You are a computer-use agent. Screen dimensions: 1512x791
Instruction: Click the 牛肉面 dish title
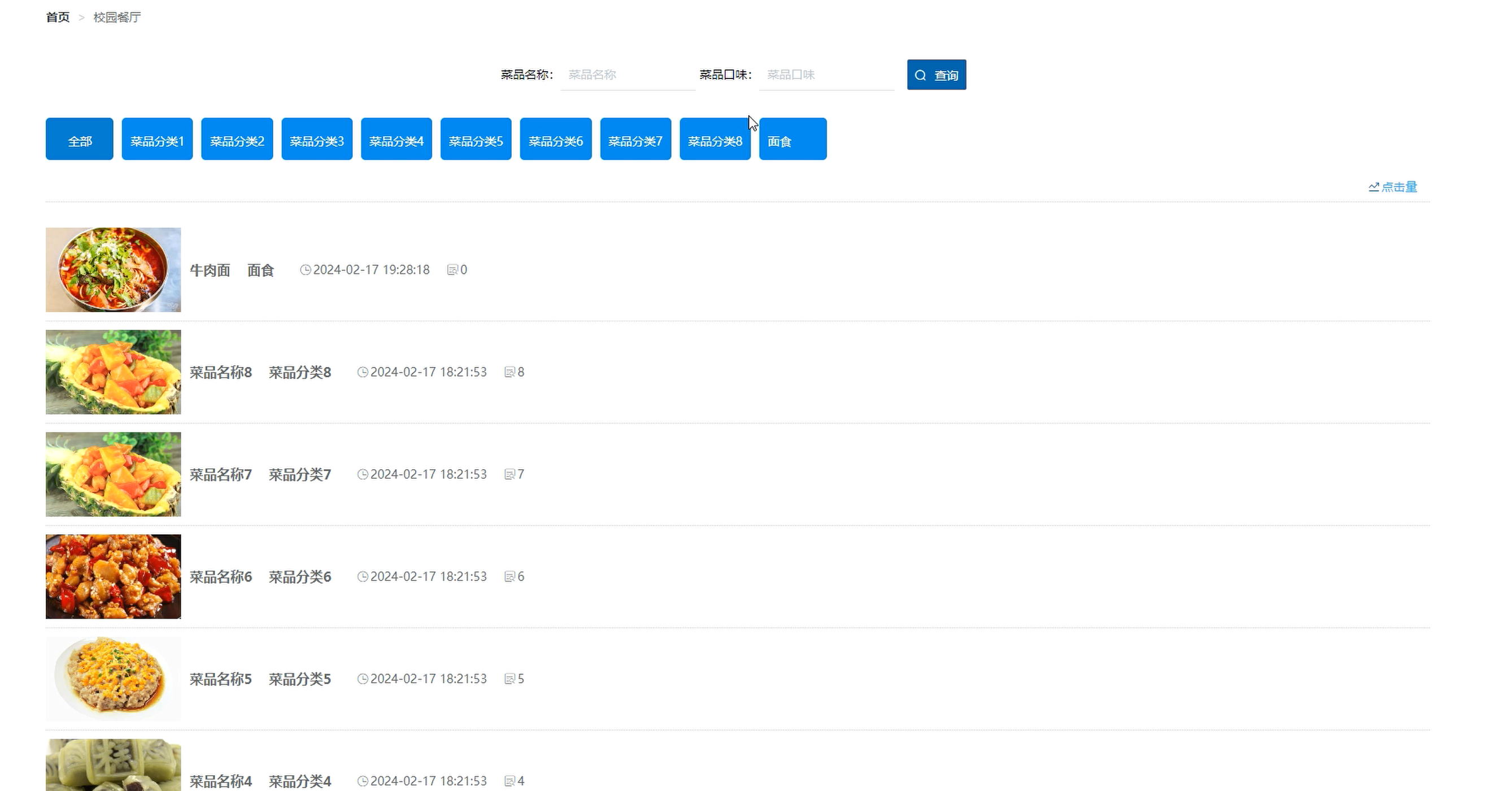coord(210,270)
